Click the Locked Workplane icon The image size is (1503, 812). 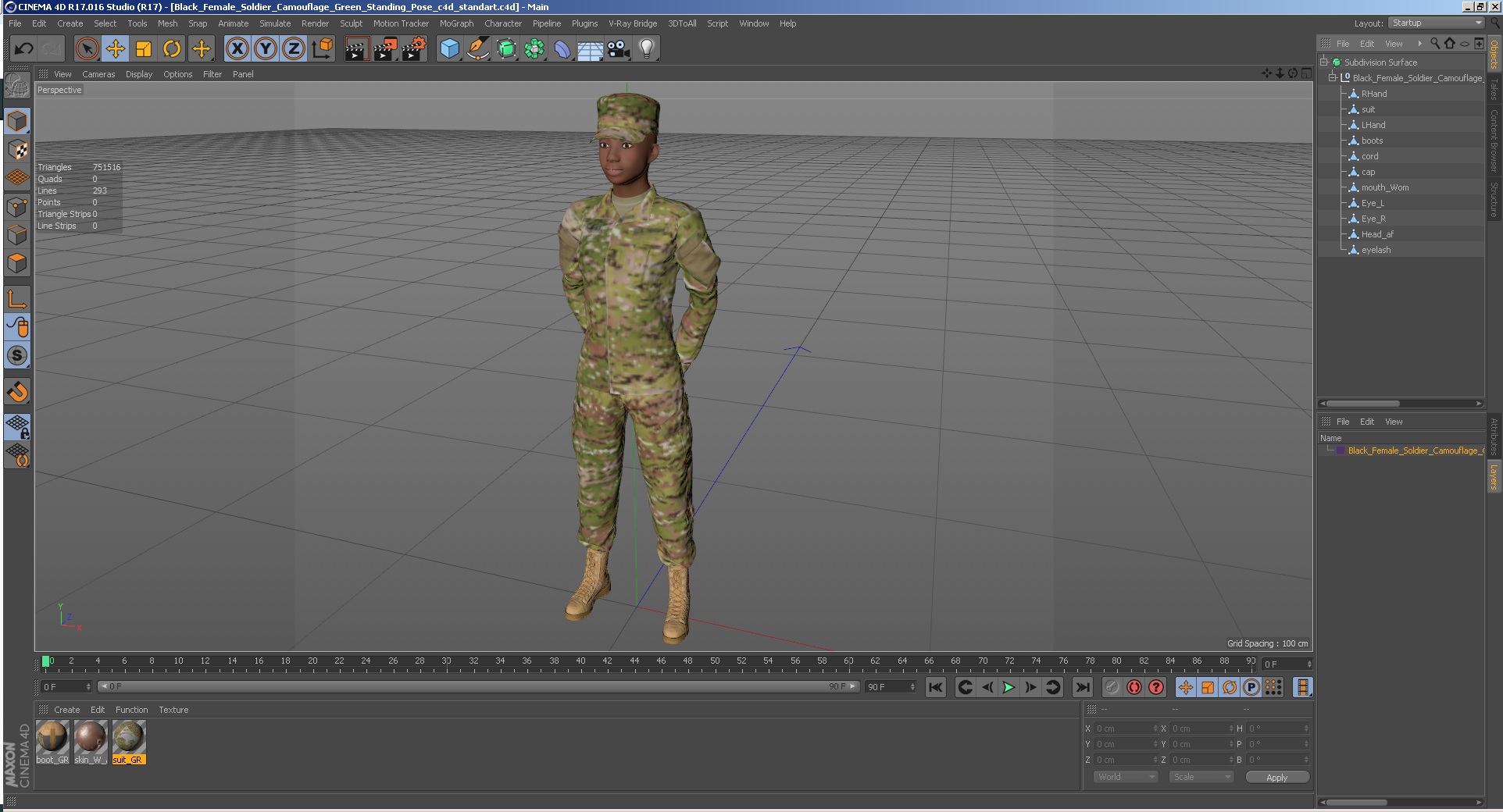pyautogui.click(x=17, y=427)
